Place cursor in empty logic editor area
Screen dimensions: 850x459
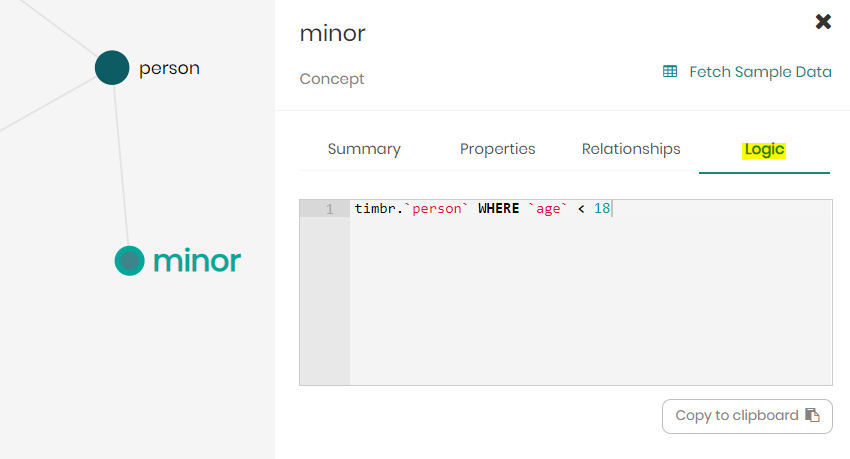click(x=590, y=300)
